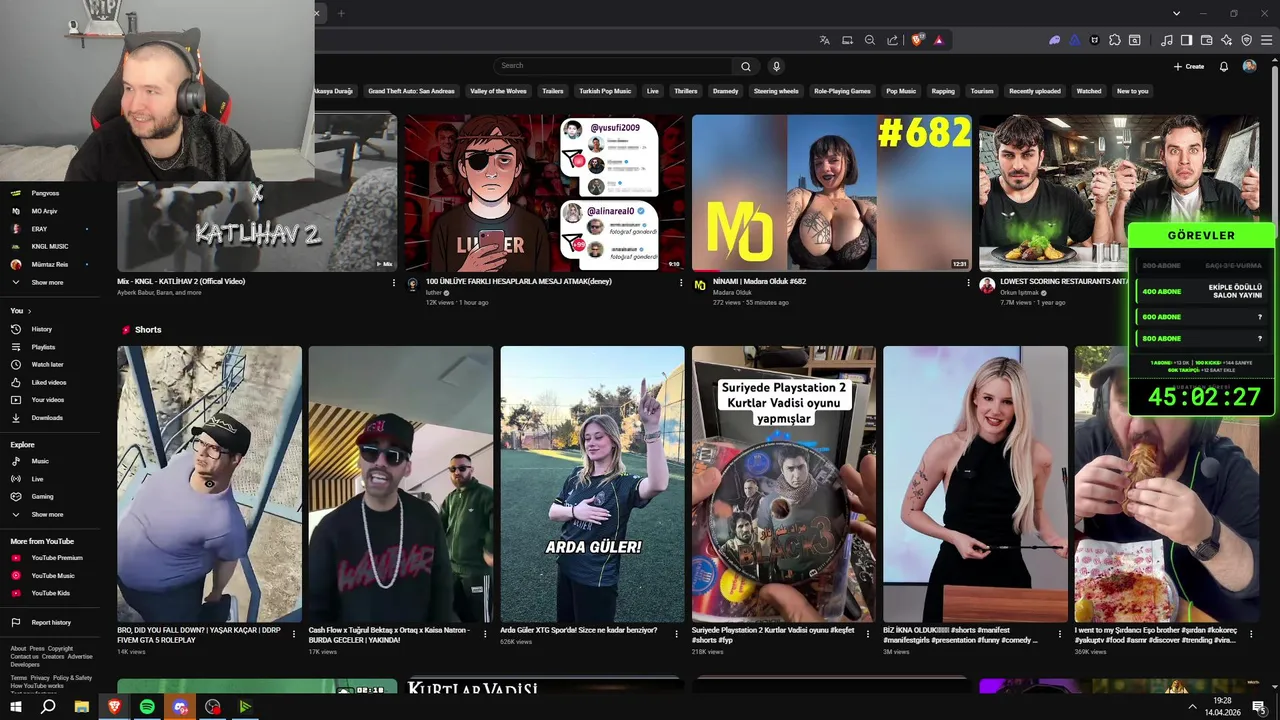The width and height of the screenshot is (1280, 720).
Task: Open History in the YouTube sidebar
Action: tap(41, 329)
